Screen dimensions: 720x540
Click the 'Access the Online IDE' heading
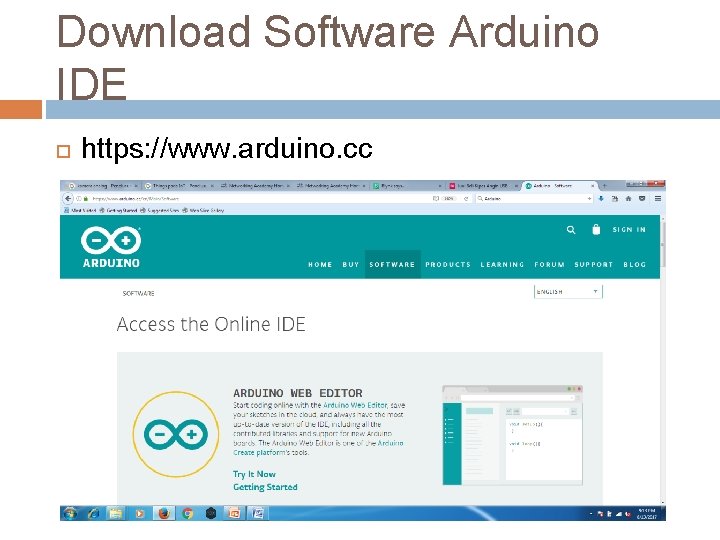coord(211,324)
